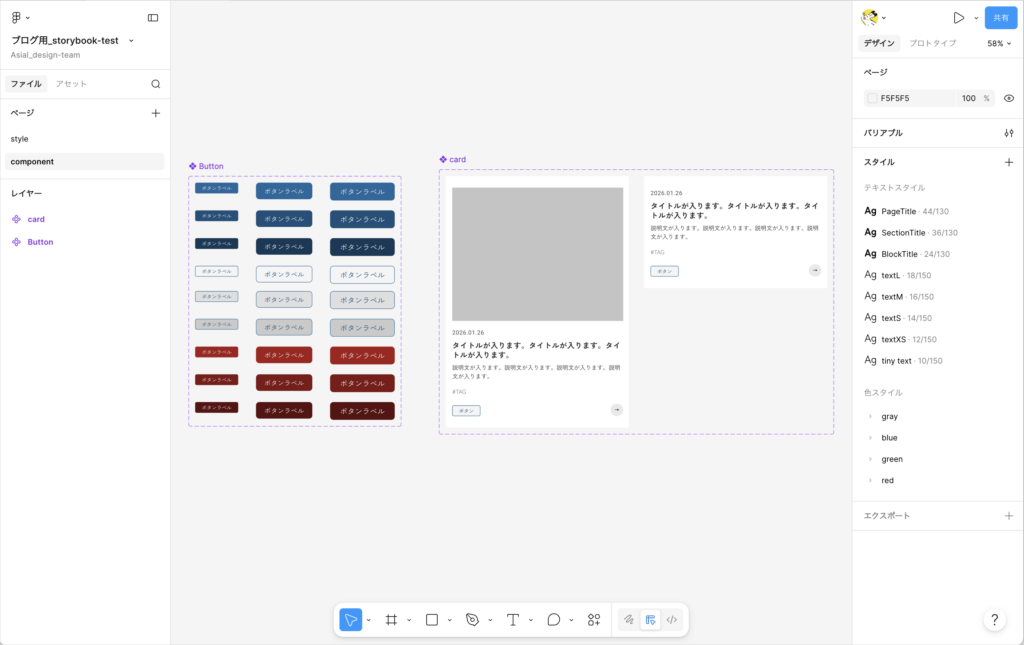
Task: Click the F5F5F5 page color swatch
Action: tap(872, 99)
